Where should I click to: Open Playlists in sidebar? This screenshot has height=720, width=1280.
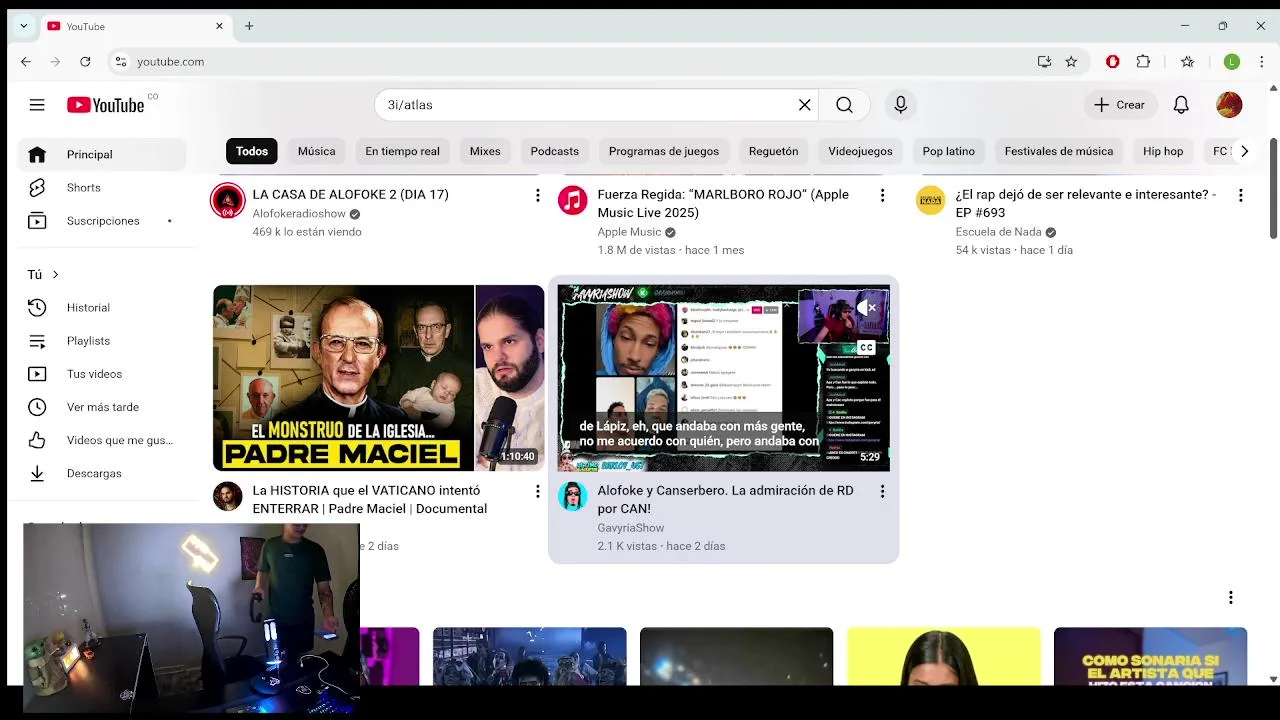(102, 341)
